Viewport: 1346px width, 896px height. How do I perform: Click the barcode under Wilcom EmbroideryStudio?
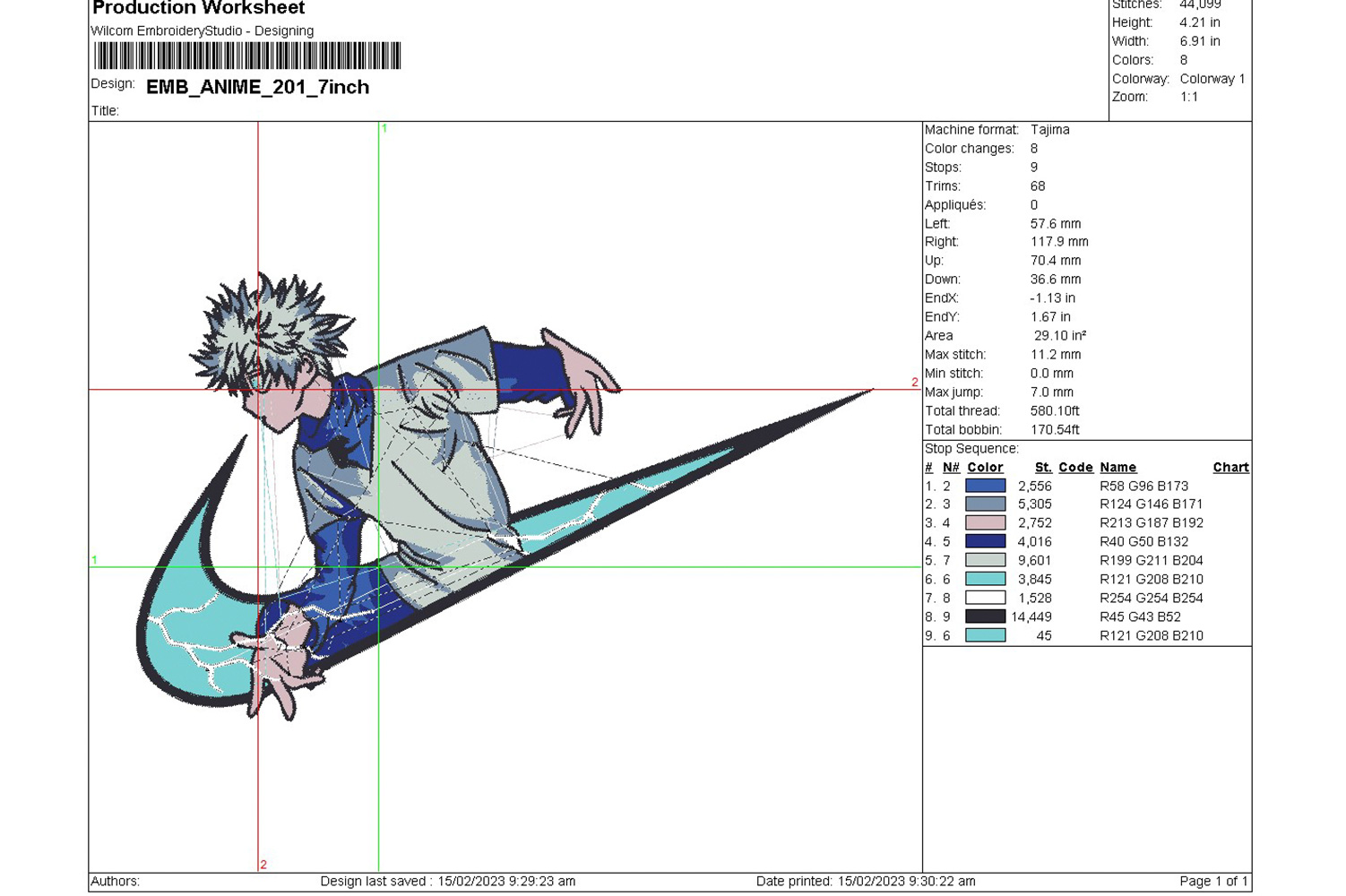pyautogui.click(x=247, y=56)
